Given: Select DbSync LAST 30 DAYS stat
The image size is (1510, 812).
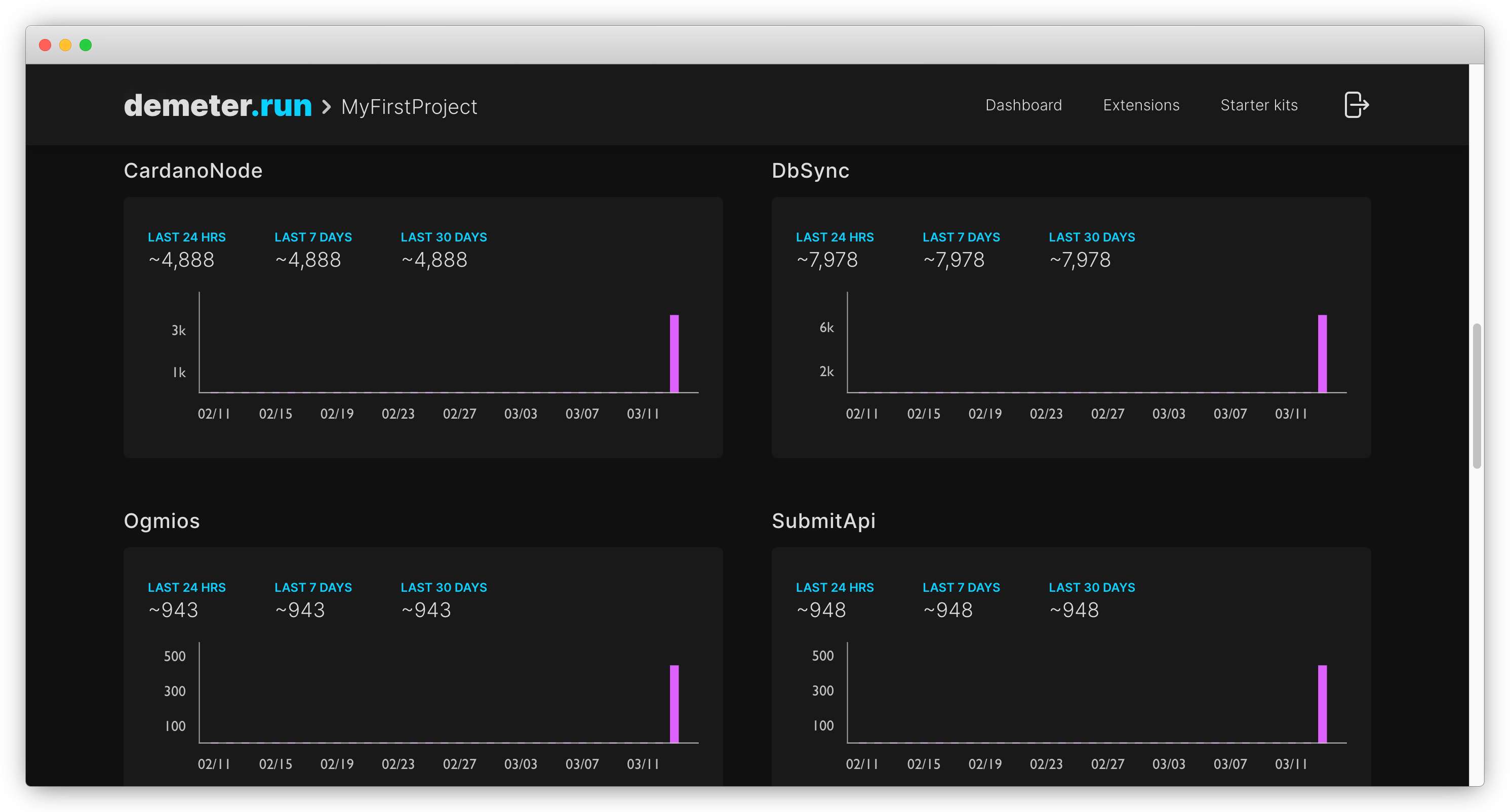Looking at the screenshot, I should [x=1091, y=250].
